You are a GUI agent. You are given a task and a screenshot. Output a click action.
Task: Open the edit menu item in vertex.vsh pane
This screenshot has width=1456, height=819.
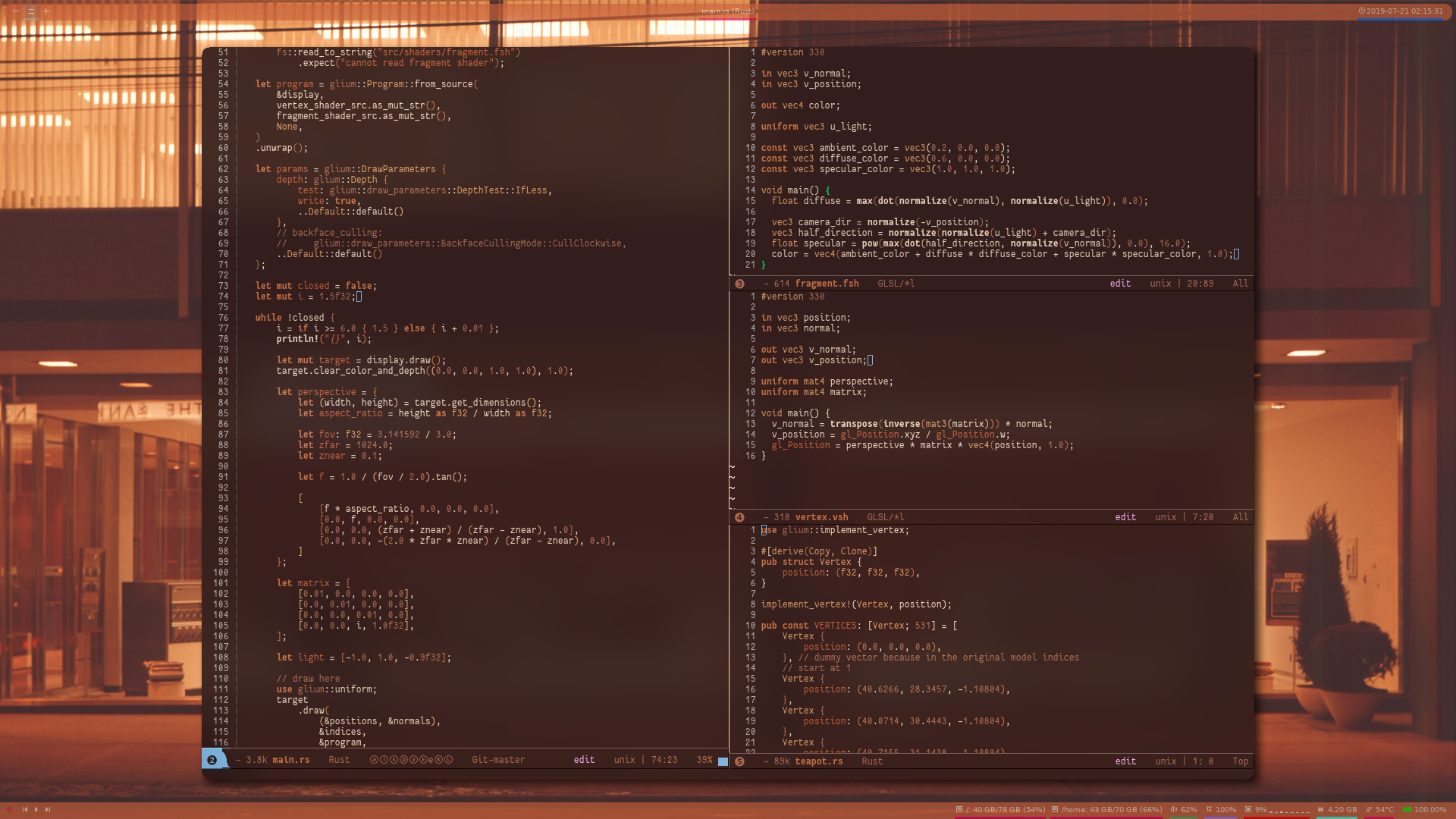[x=1124, y=517]
